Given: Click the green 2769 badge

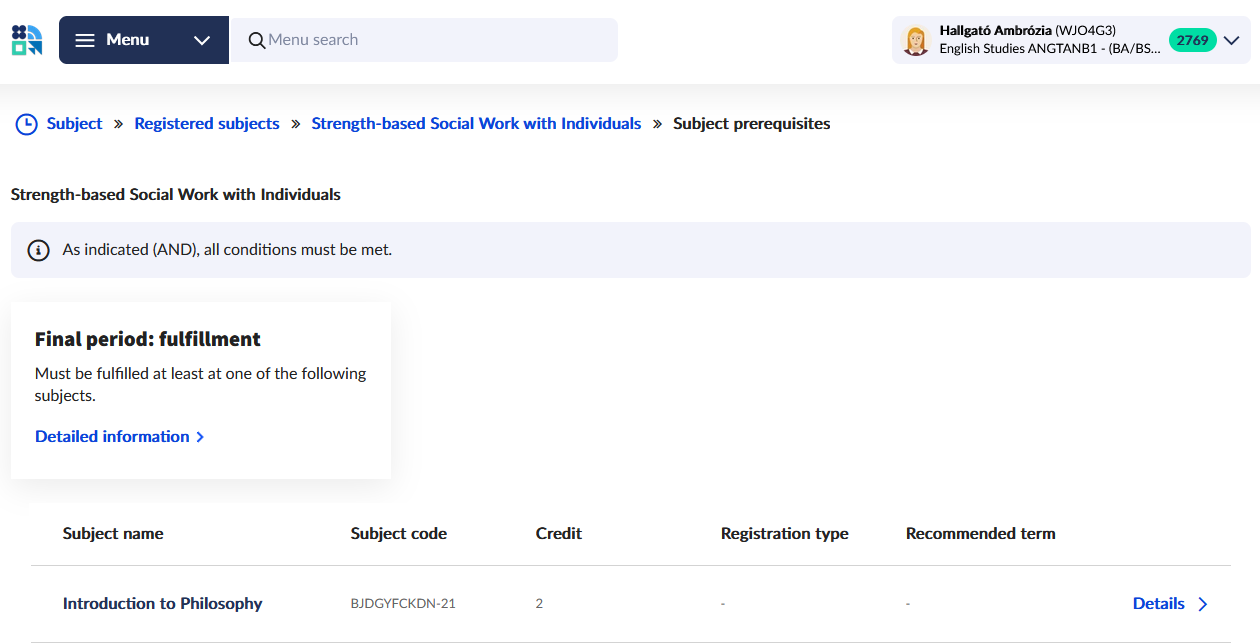Looking at the screenshot, I should [1192, 40].
